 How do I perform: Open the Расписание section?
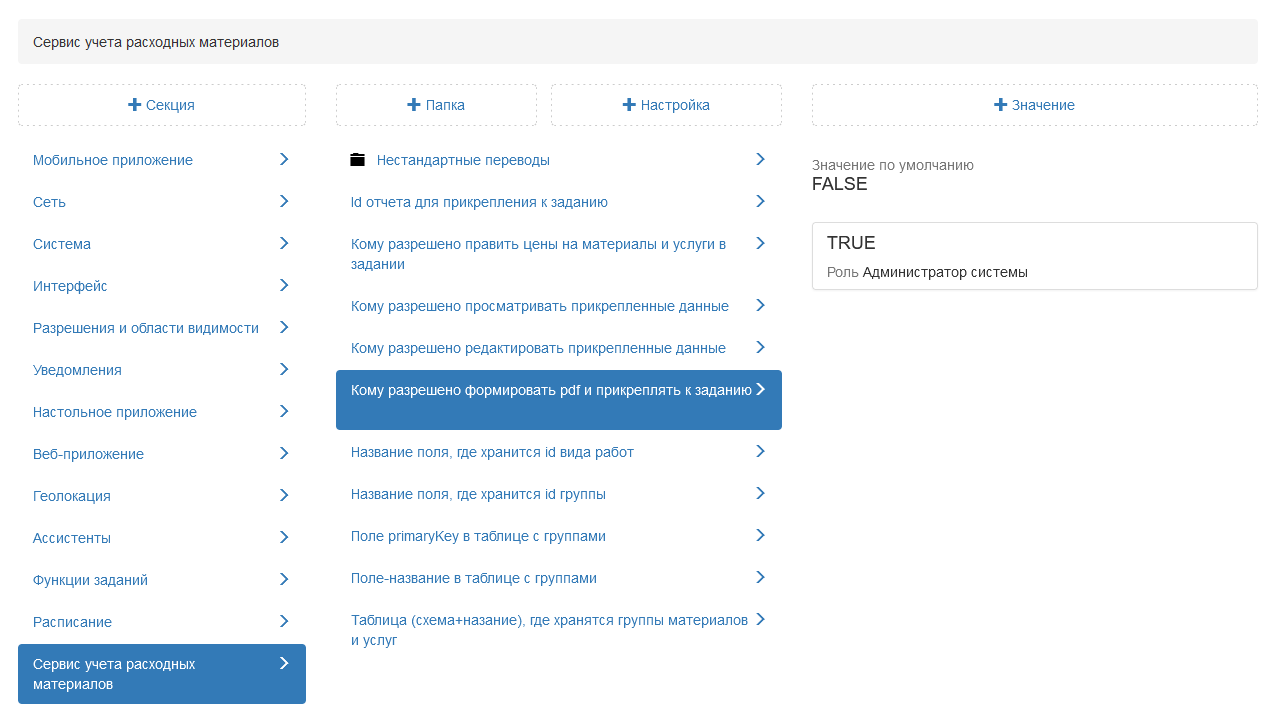[x=73, y=622]
